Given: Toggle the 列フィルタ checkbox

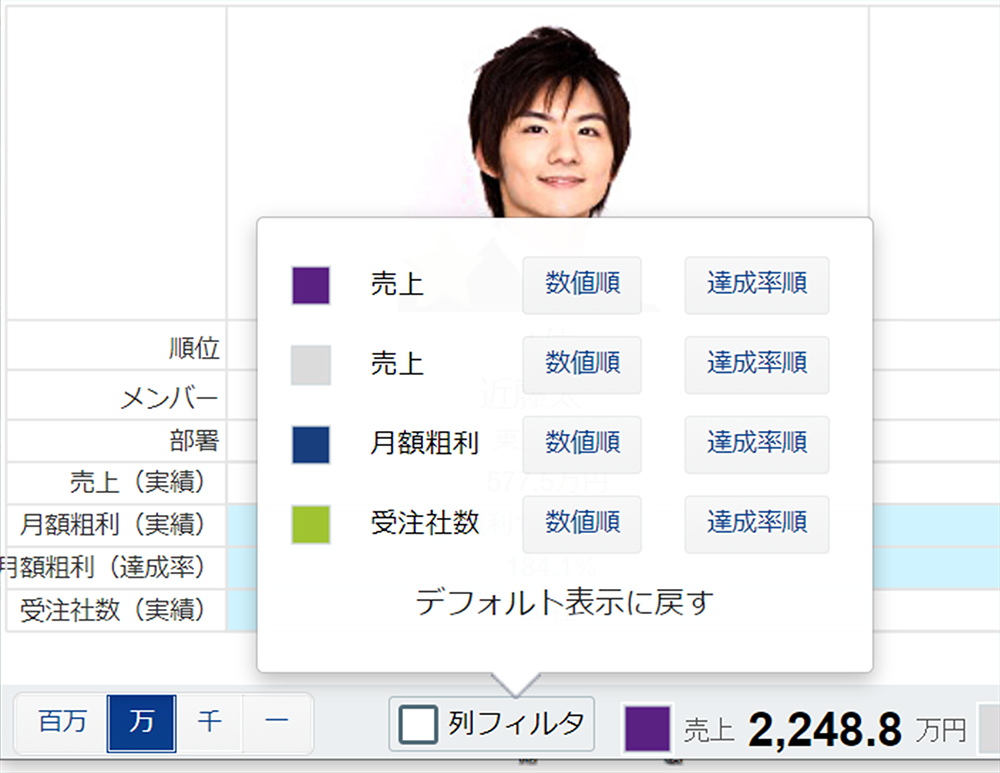Looking at the screenshot, I should click(x=418, y=724).
